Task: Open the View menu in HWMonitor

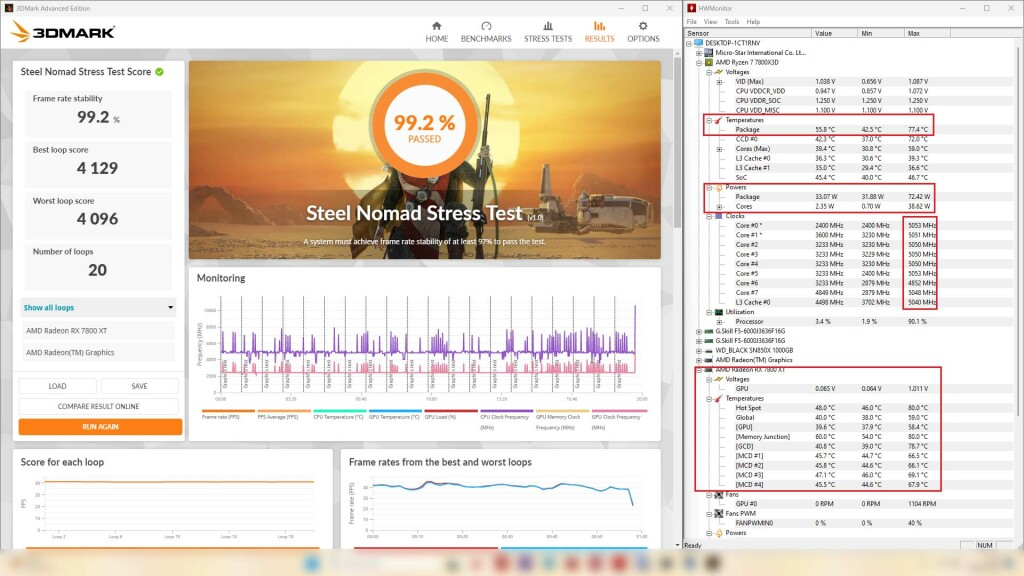Action: pyautogui.click(x=711, y=22)
